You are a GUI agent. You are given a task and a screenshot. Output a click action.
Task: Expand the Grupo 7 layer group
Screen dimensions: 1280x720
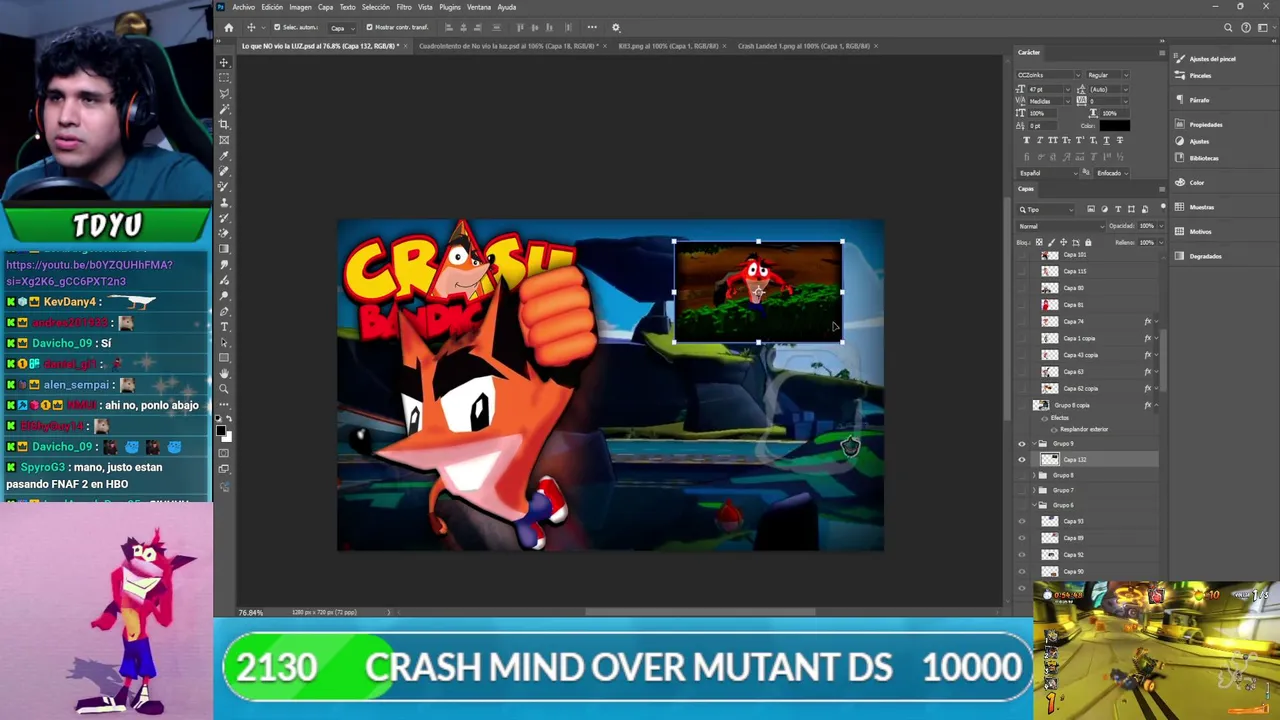point(1033,490)
